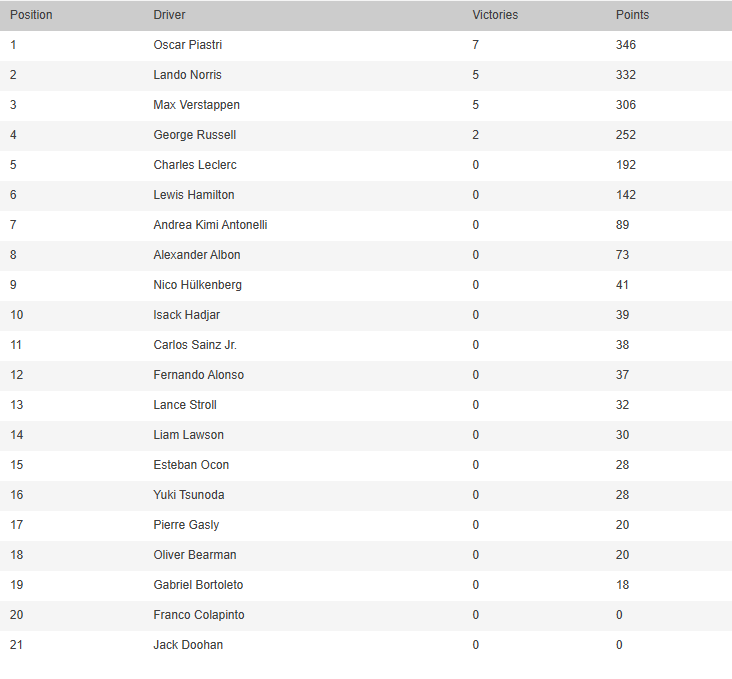This screenshot has height=679, width=732.
Task: Click on Max Verstappen's name
Action: click(x=196, y=105)
